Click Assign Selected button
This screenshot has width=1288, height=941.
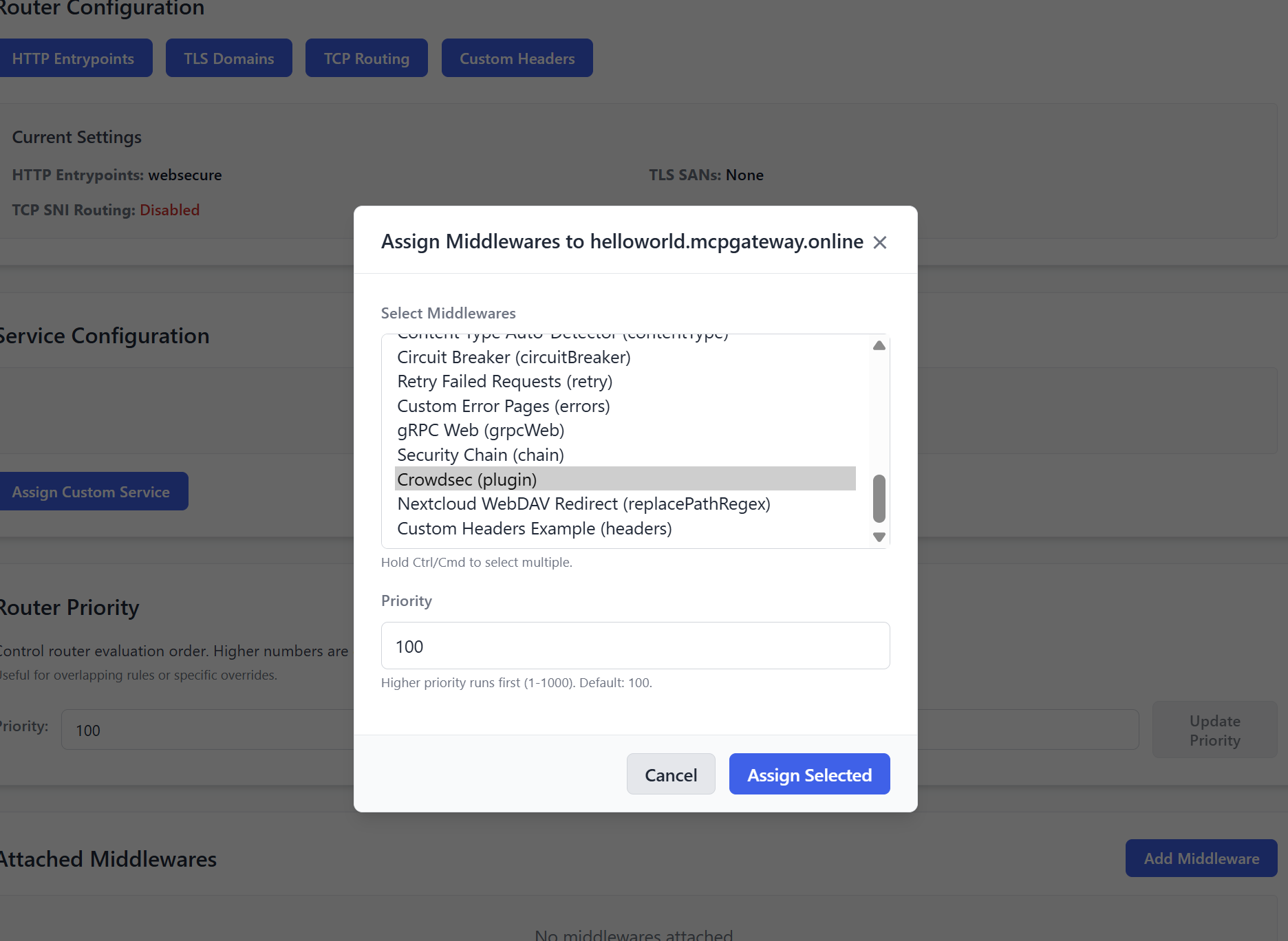(809, 775)
